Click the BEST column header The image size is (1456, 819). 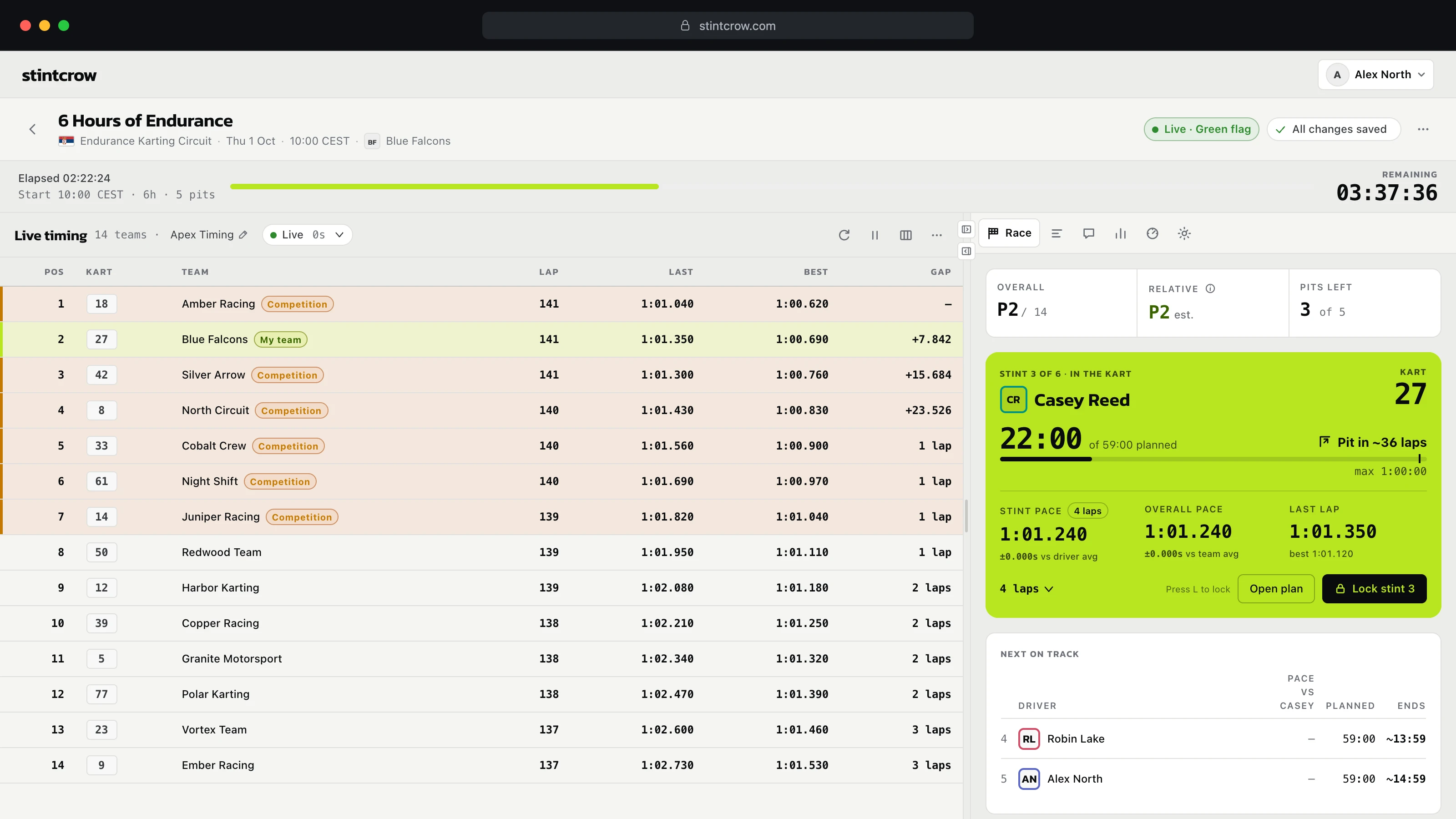816,272
